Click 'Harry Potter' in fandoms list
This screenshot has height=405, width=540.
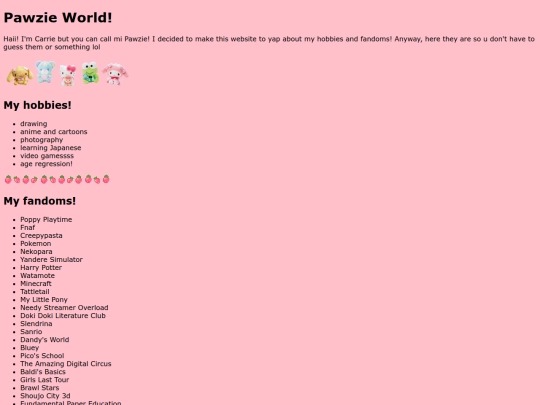coord(41,268)
